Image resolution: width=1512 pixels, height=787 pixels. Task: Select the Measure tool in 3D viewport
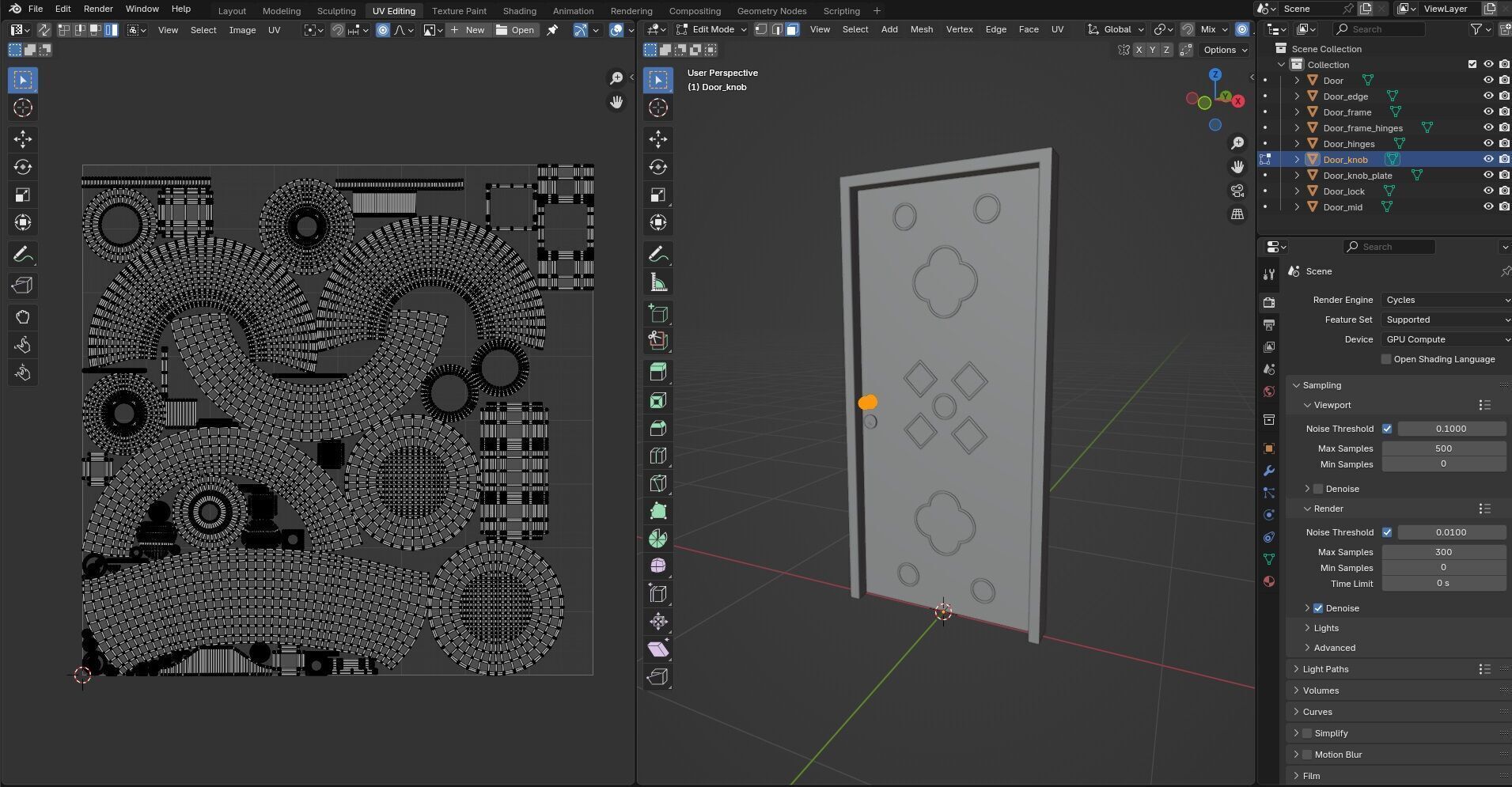(x=658, y=282)
